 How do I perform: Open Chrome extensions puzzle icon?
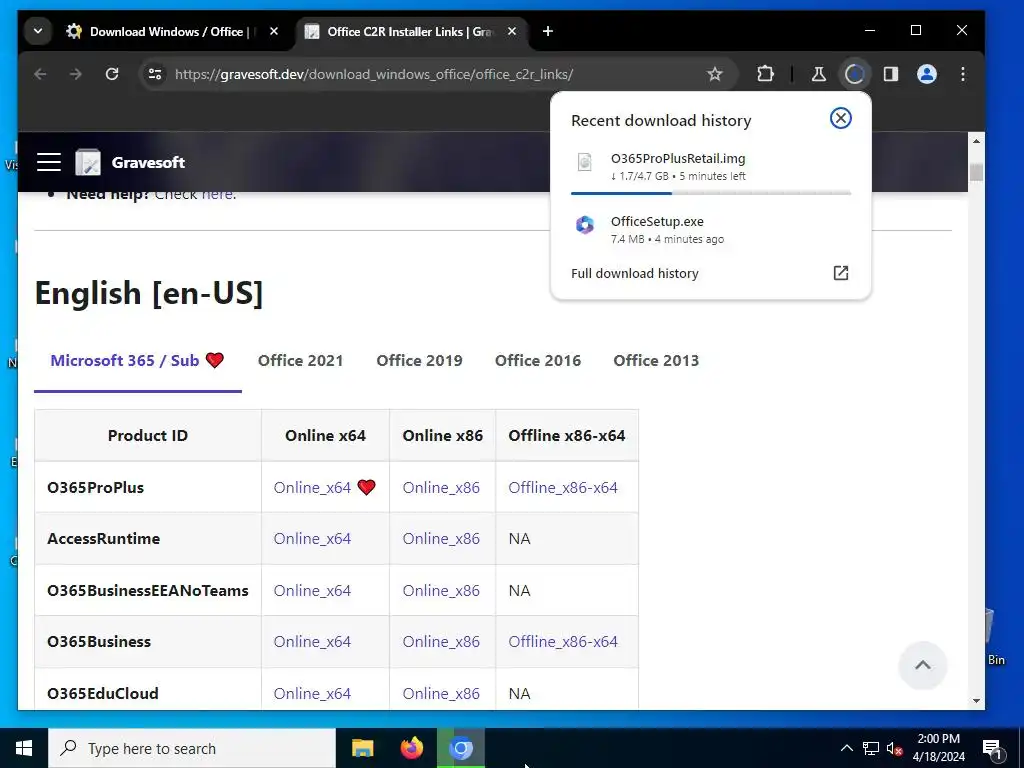765,74
